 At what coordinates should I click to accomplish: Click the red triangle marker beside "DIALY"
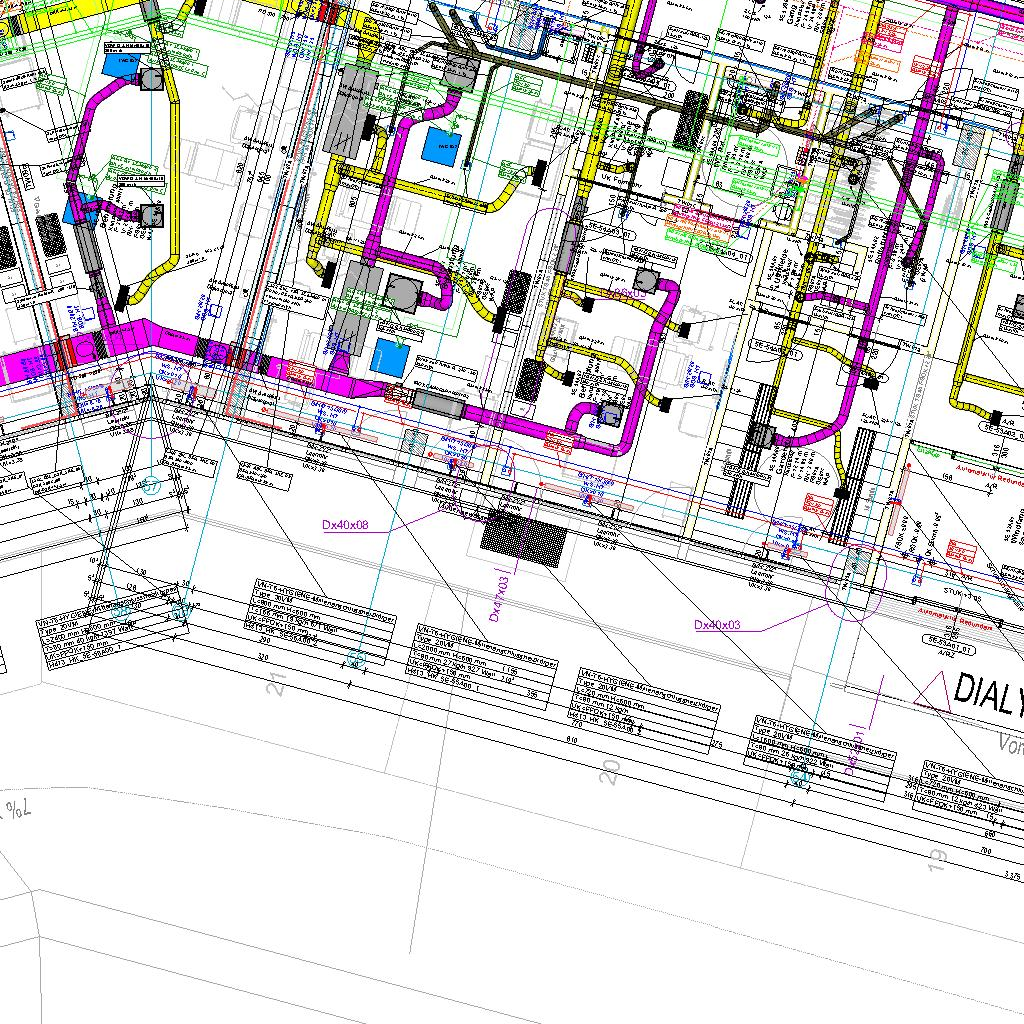point(933,692)
